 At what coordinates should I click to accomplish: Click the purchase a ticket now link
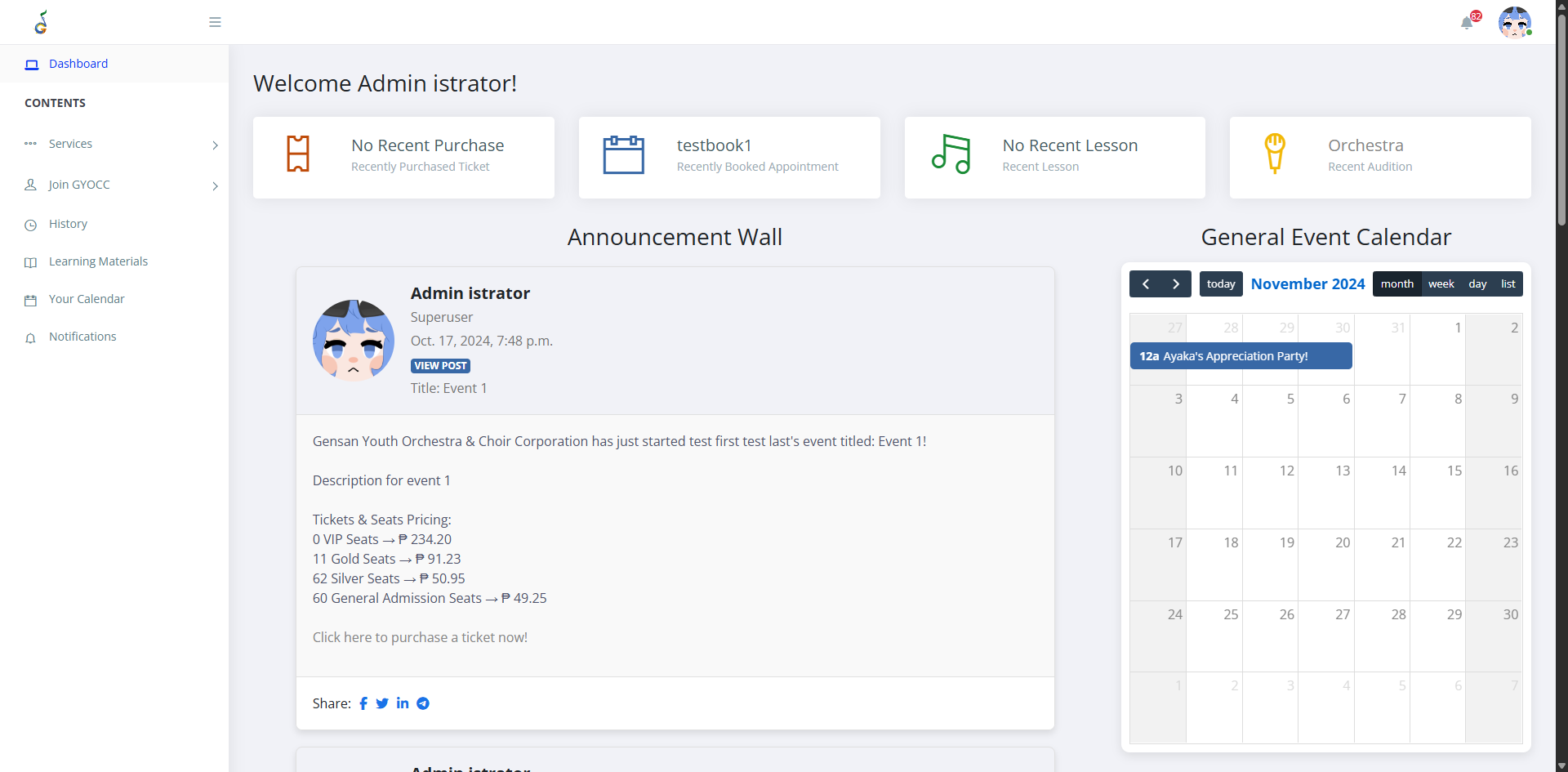[x=420, y=637]
